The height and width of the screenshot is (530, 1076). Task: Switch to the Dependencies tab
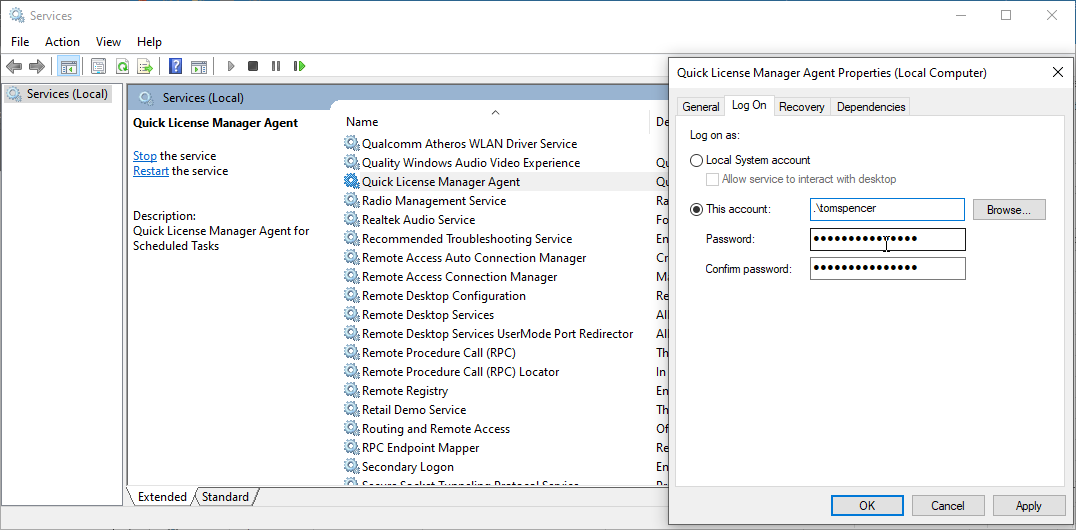point(871,106)
